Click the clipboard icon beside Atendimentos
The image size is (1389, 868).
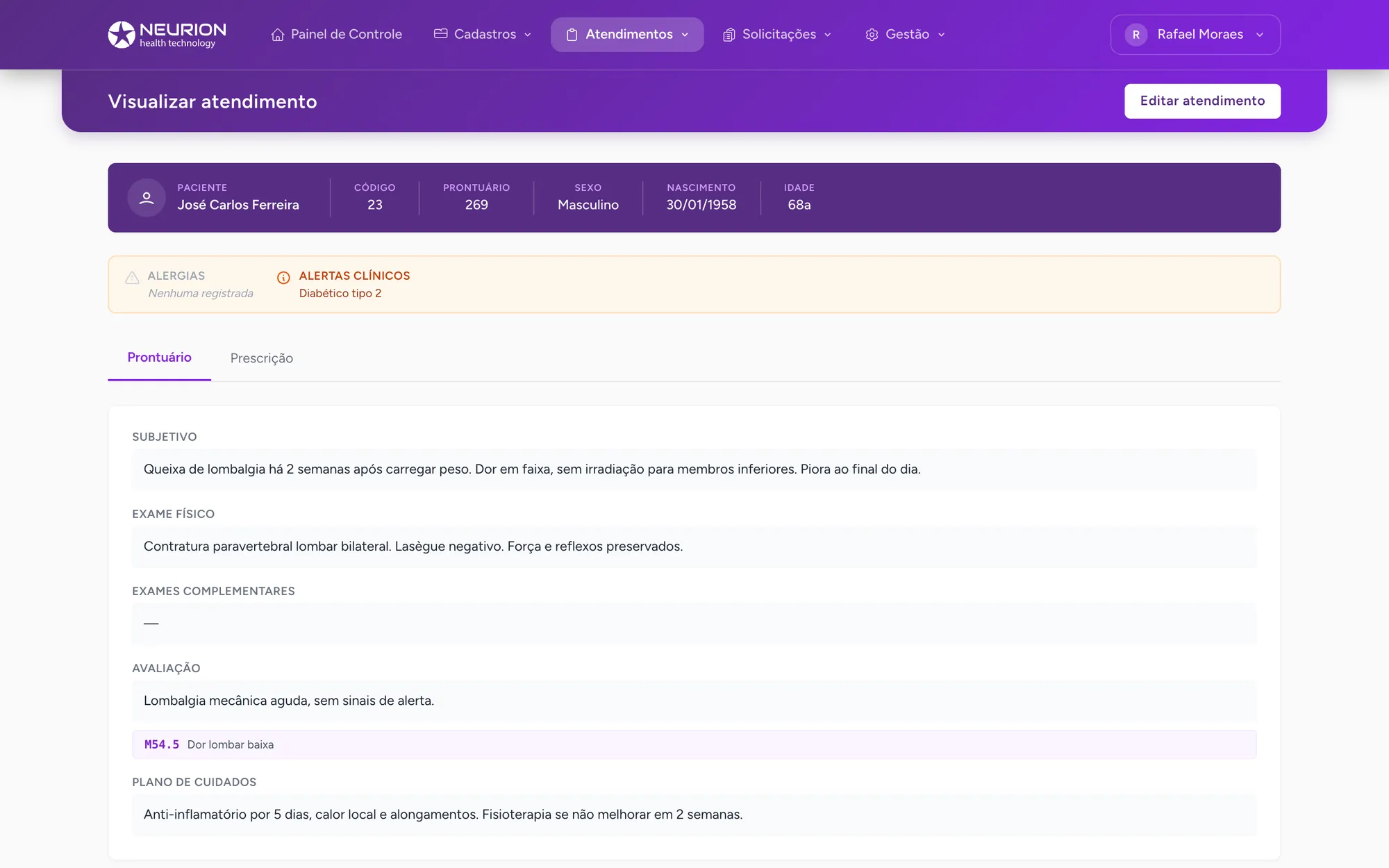click(572, 35)
